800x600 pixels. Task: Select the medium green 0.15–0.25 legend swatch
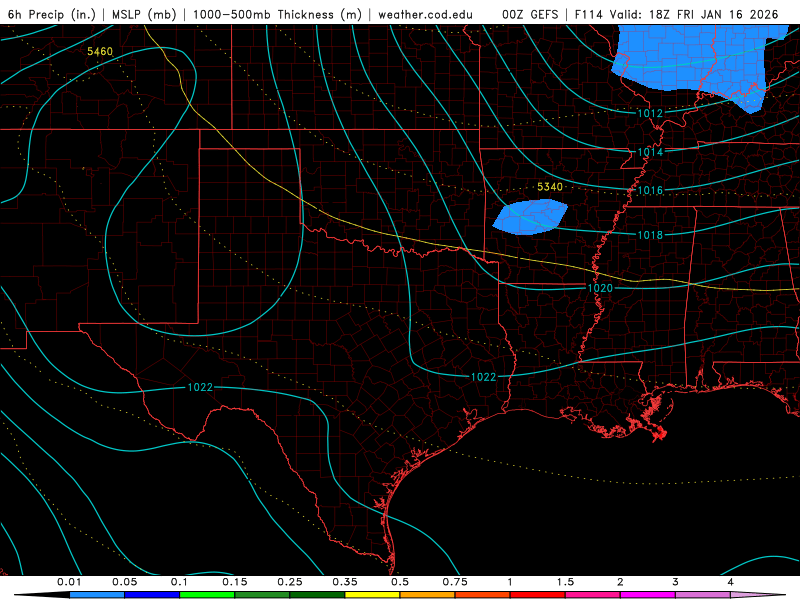pyautogui.click(x=262, y=595)
